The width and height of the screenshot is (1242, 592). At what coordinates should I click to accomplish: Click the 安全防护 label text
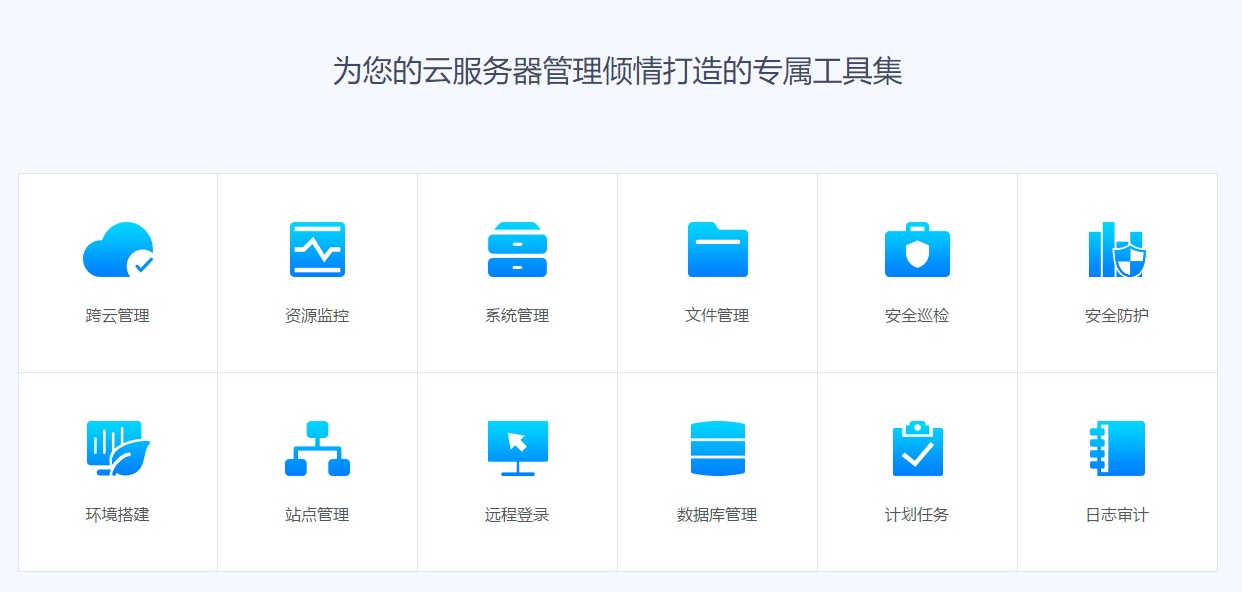[1117, 316]
